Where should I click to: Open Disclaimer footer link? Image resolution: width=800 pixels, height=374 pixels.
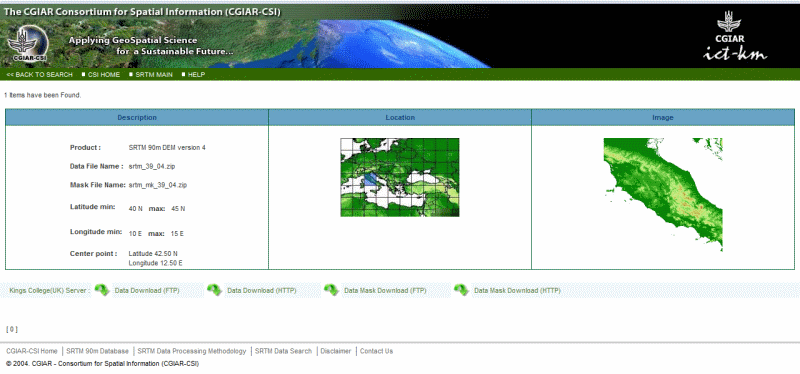point(336,351)
